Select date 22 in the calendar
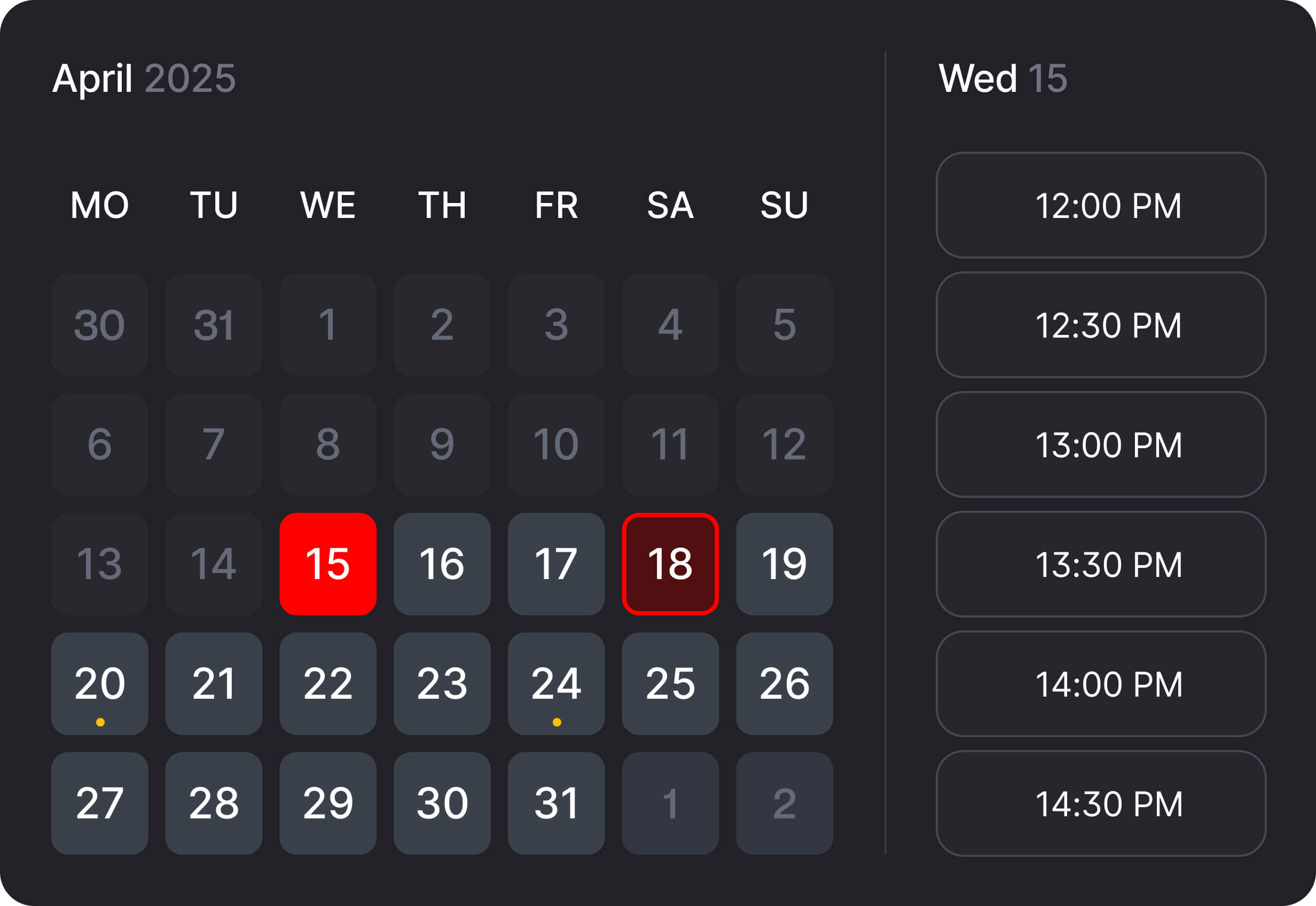1316x906 pixels. [x=328, y=684]
